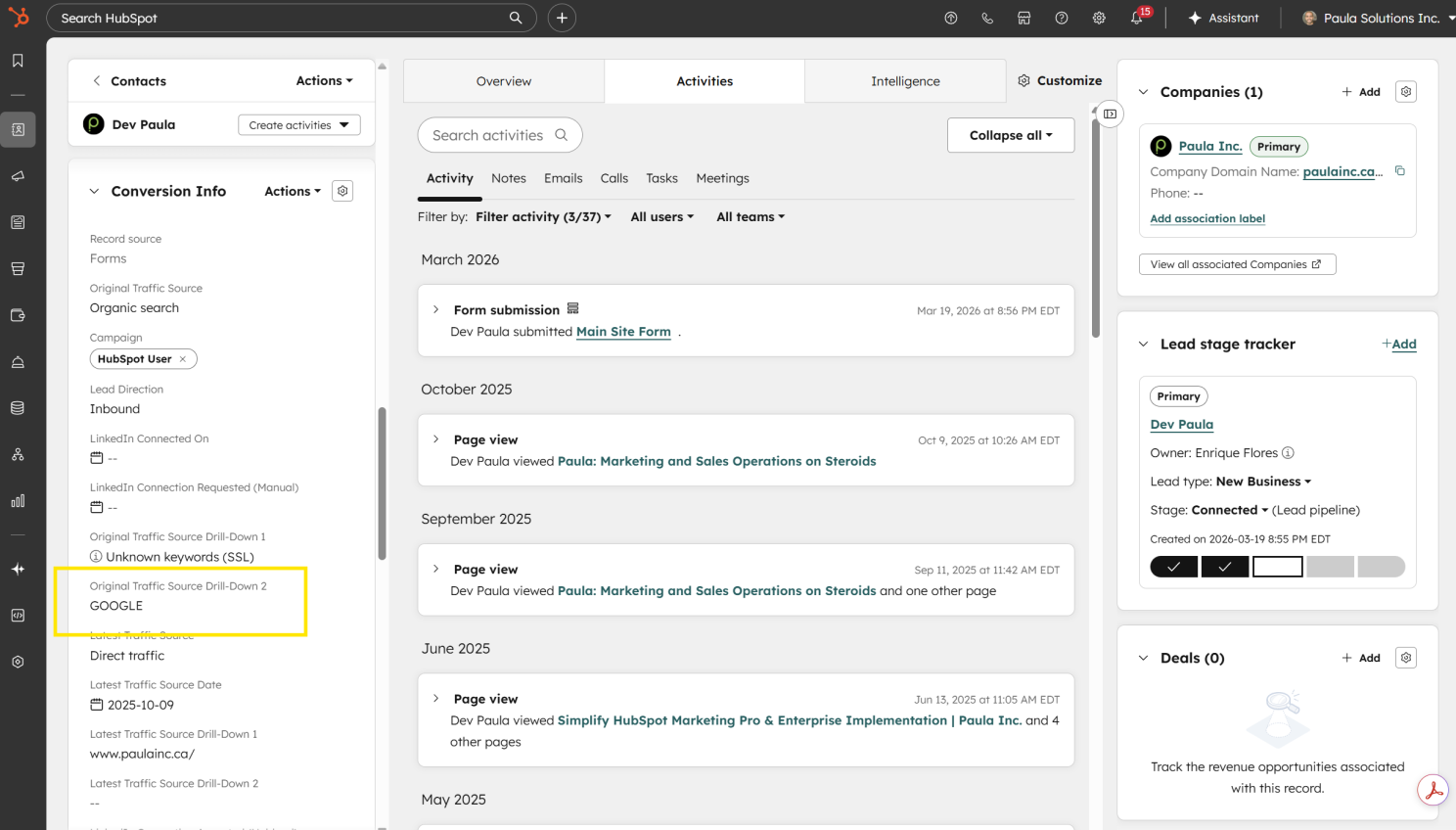Screen dimensions: 1456x830
Task: Copy the company domain name
Action: [x=1400, y=171]
